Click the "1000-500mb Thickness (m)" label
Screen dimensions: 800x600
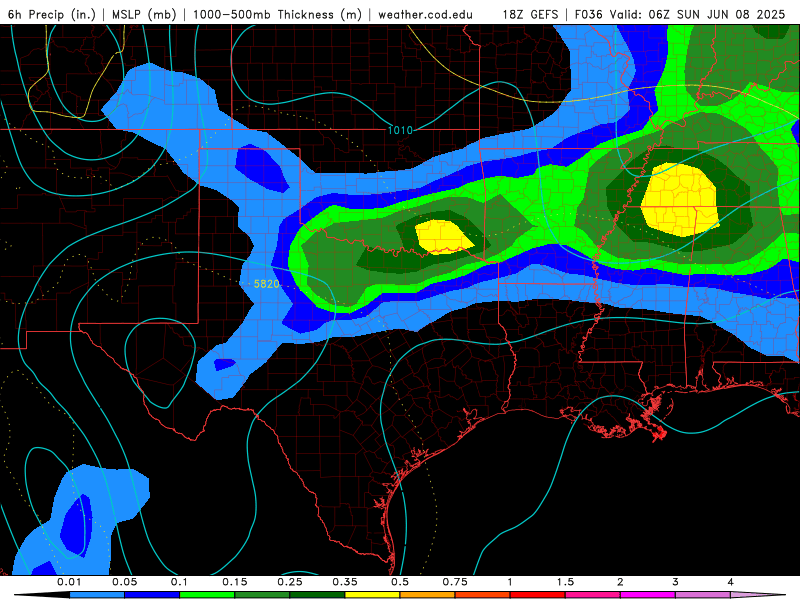[277, 14]
